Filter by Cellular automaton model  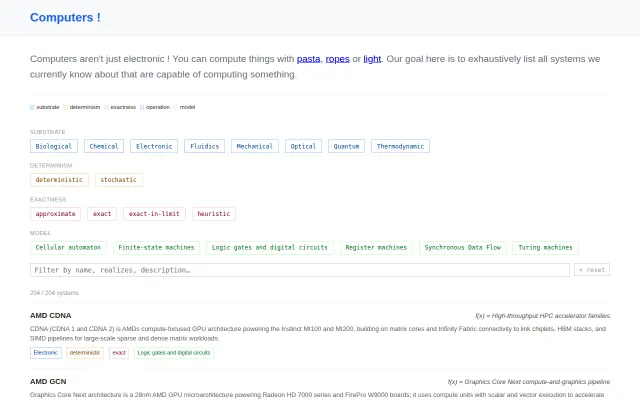click(x=68, y=248)
